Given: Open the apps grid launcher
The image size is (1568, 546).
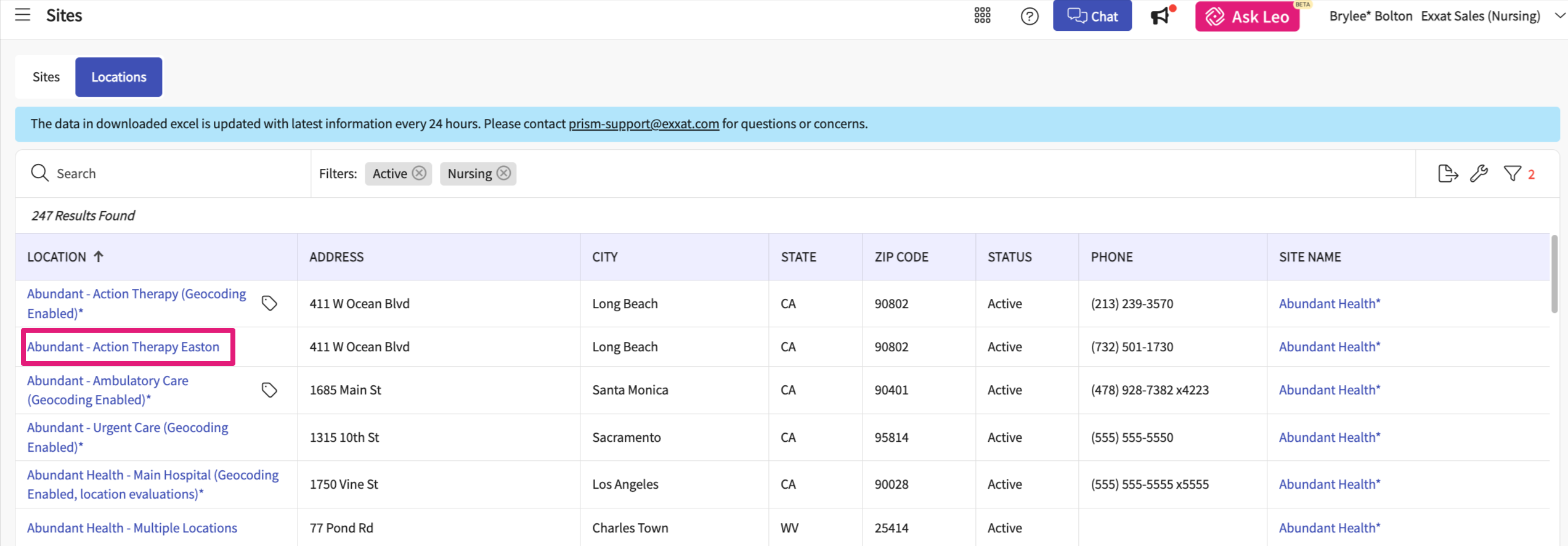Looking at the screenshot, I should coord(982,16).
